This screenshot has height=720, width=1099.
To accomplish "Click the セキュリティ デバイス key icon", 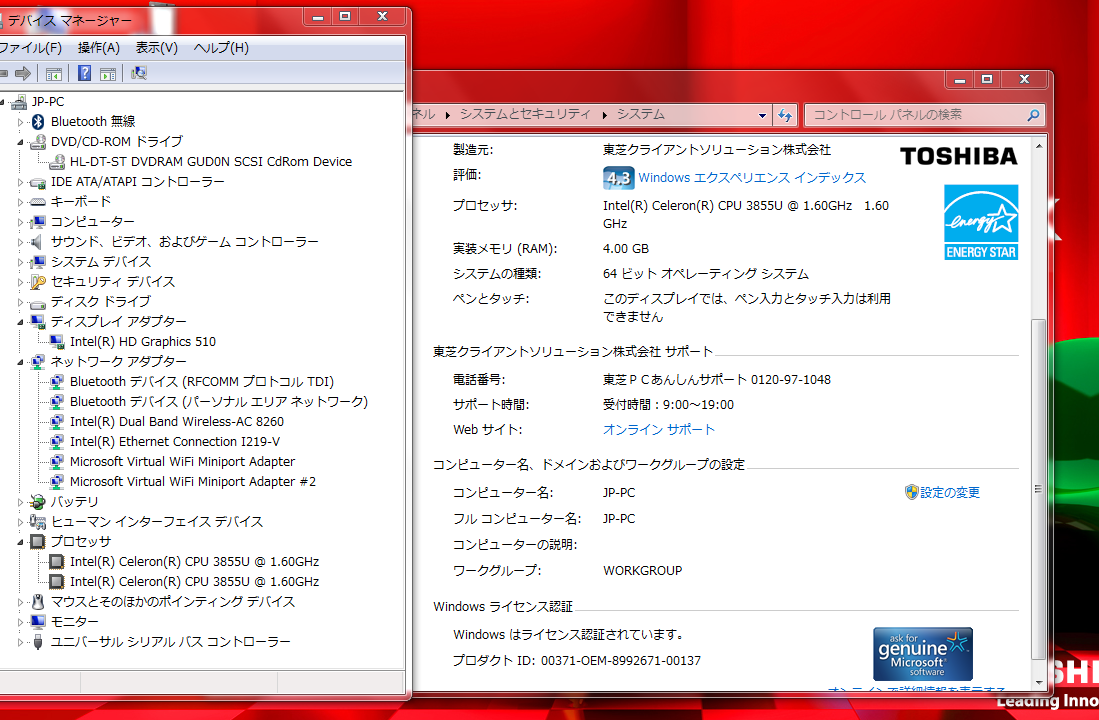I will [x=38, y=282].
